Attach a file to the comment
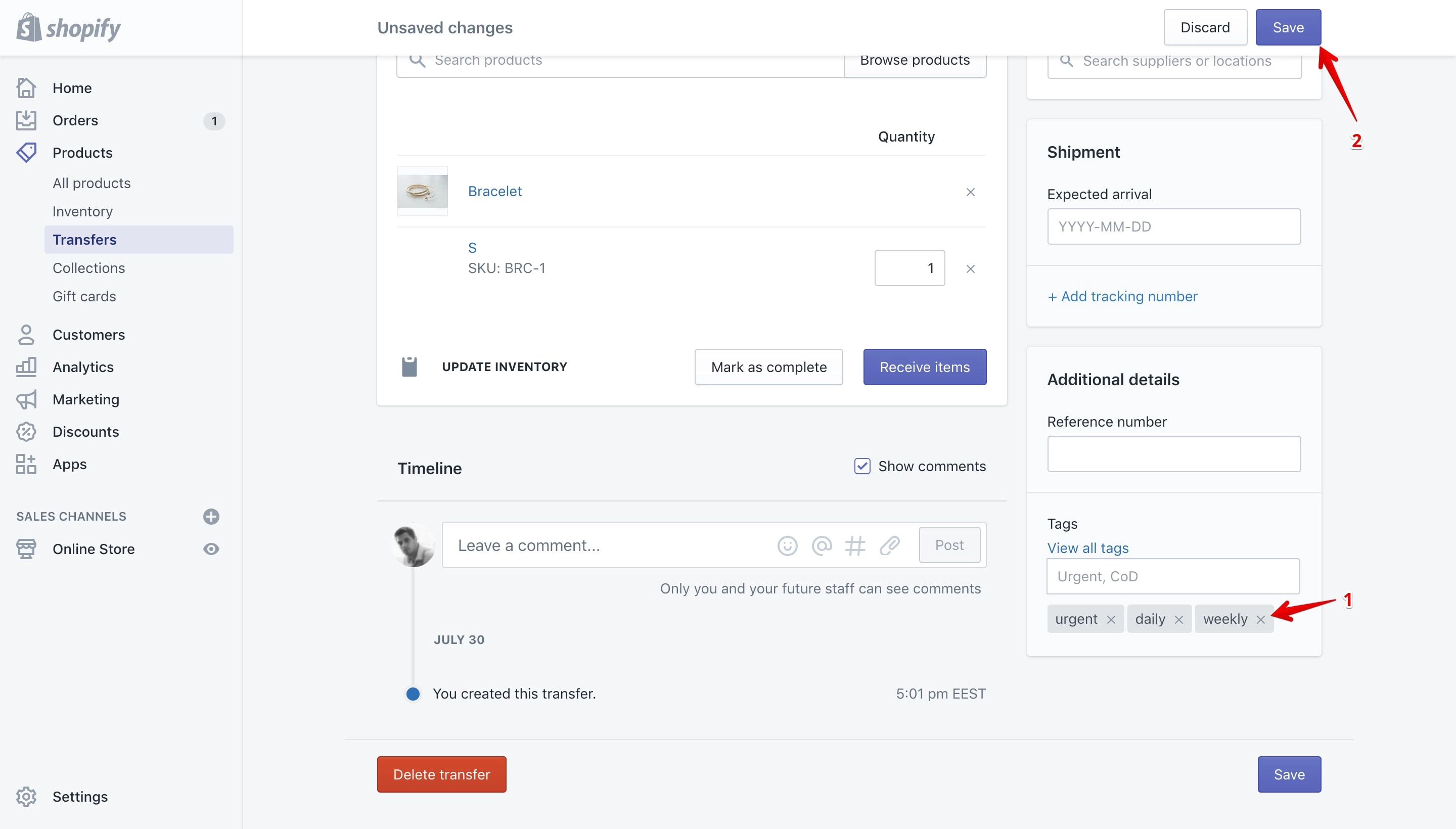 pos(889,546)
